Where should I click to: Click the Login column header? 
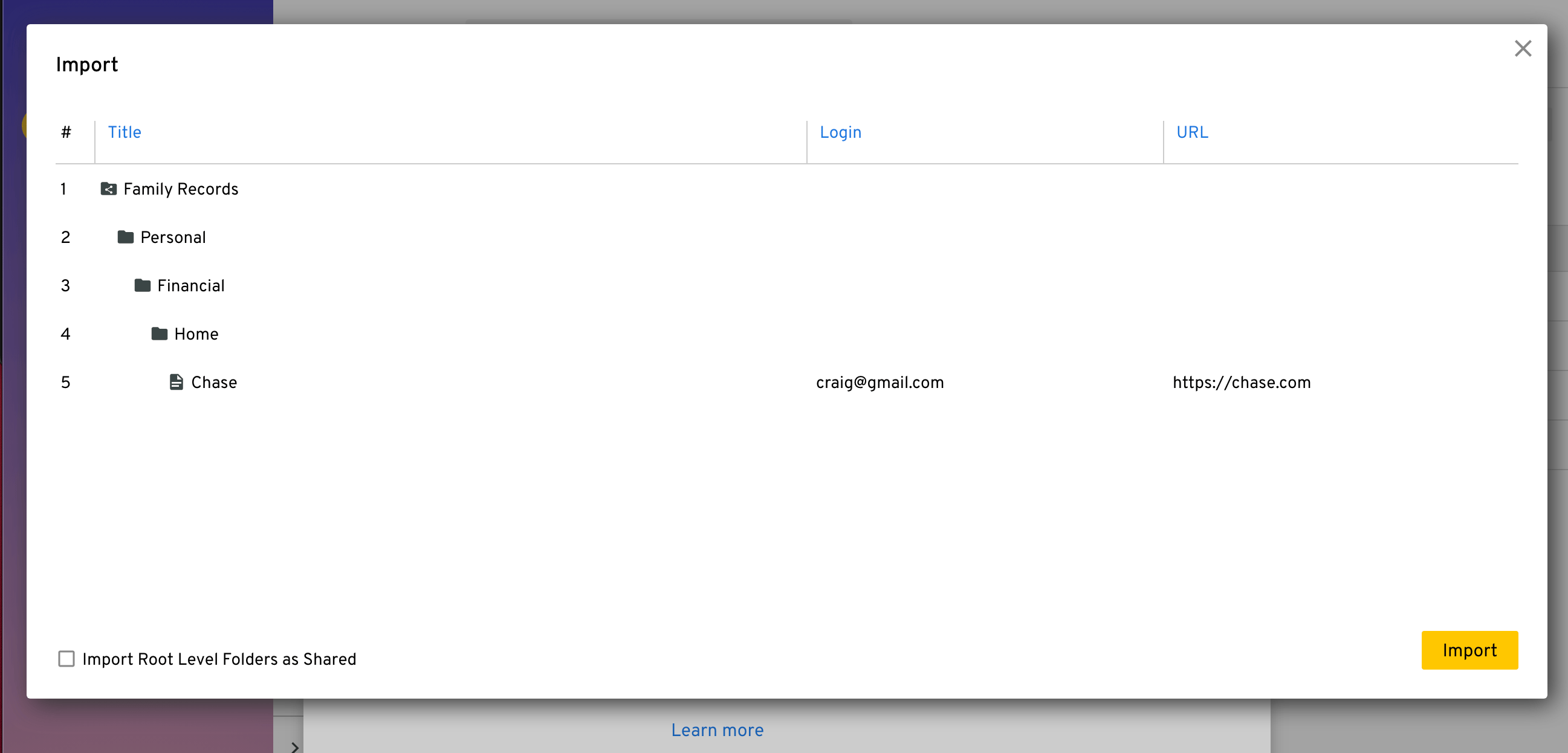pos(840,132)
